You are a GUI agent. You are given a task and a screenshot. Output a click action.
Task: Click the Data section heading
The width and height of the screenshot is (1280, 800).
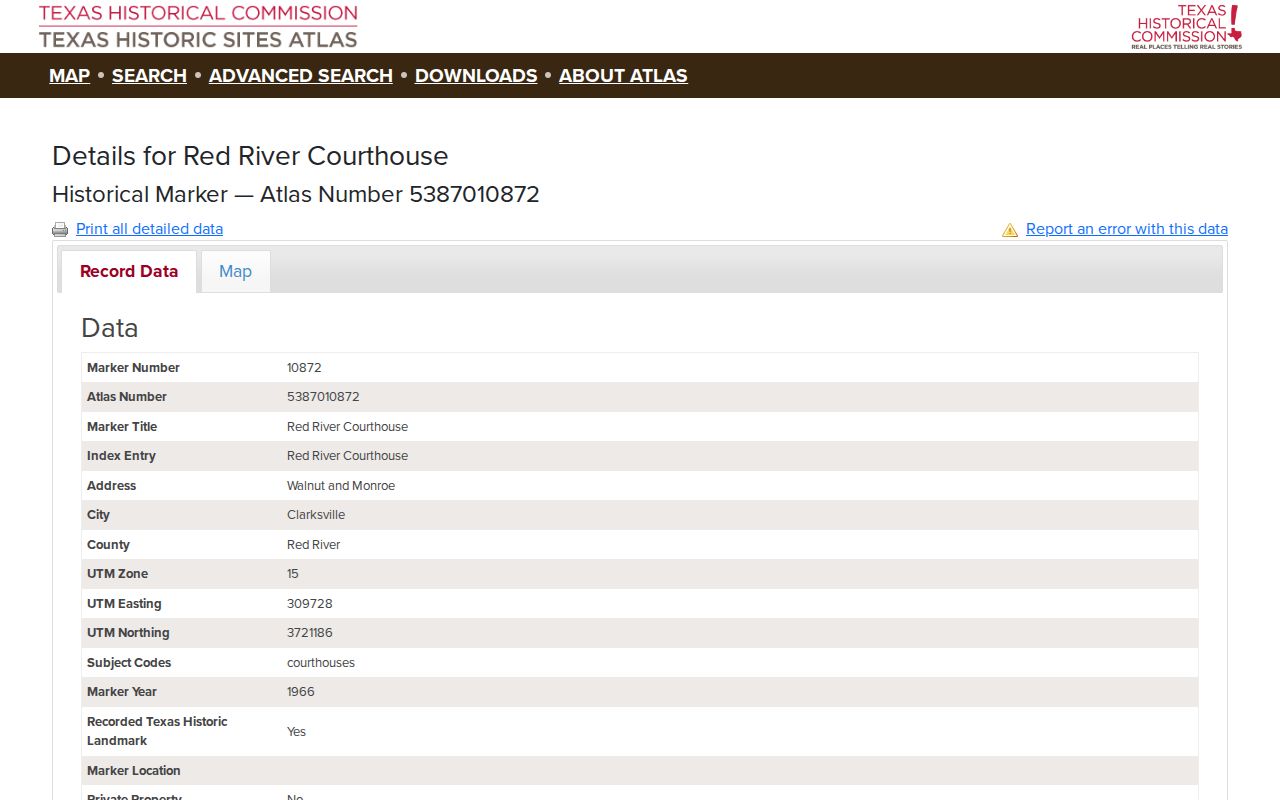[x=109, y=328]
